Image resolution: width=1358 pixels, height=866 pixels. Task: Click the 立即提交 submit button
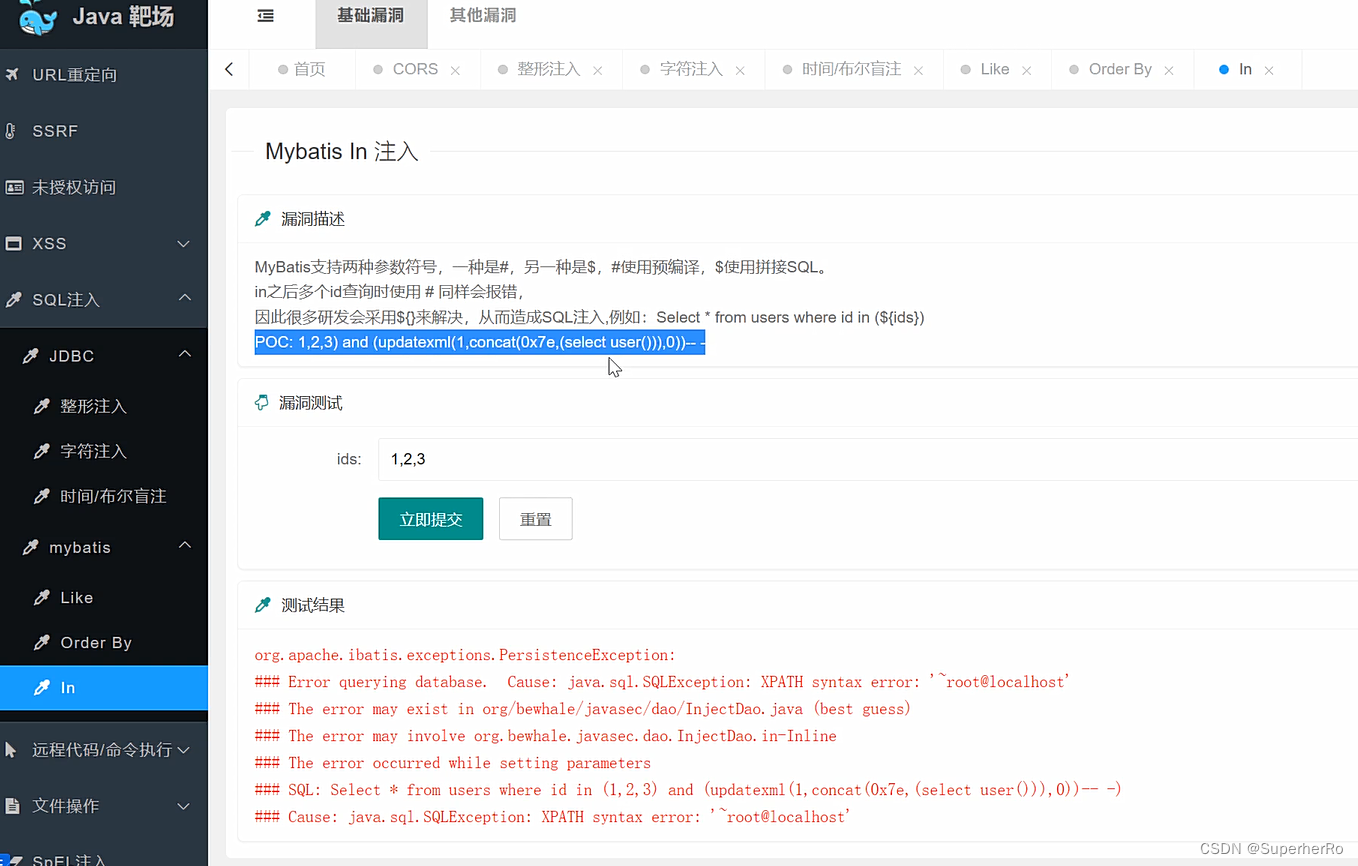click(431, 519)
